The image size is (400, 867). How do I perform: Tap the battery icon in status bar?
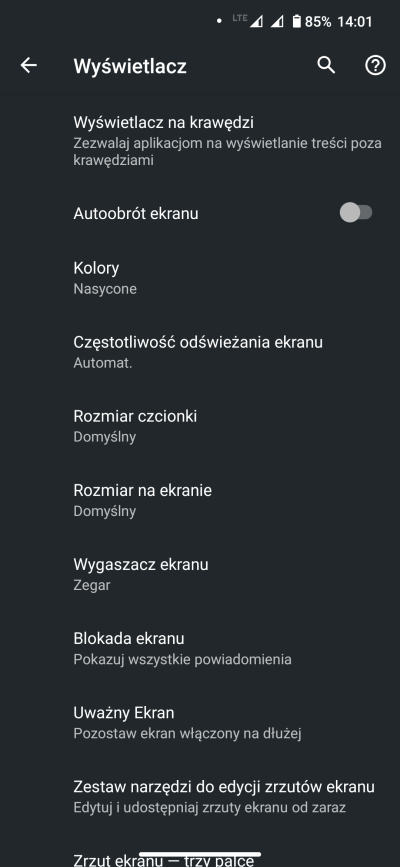pos(297,22)
